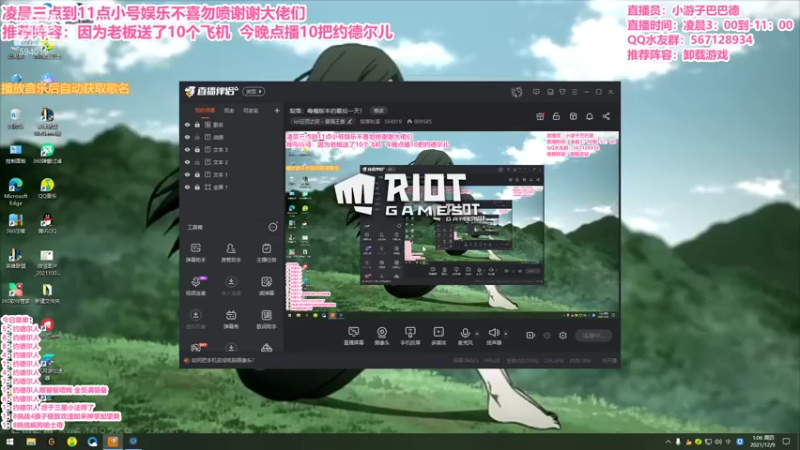800x450 pixels.
Task: Open Windows notification center
Action: (x=786, y=442)
